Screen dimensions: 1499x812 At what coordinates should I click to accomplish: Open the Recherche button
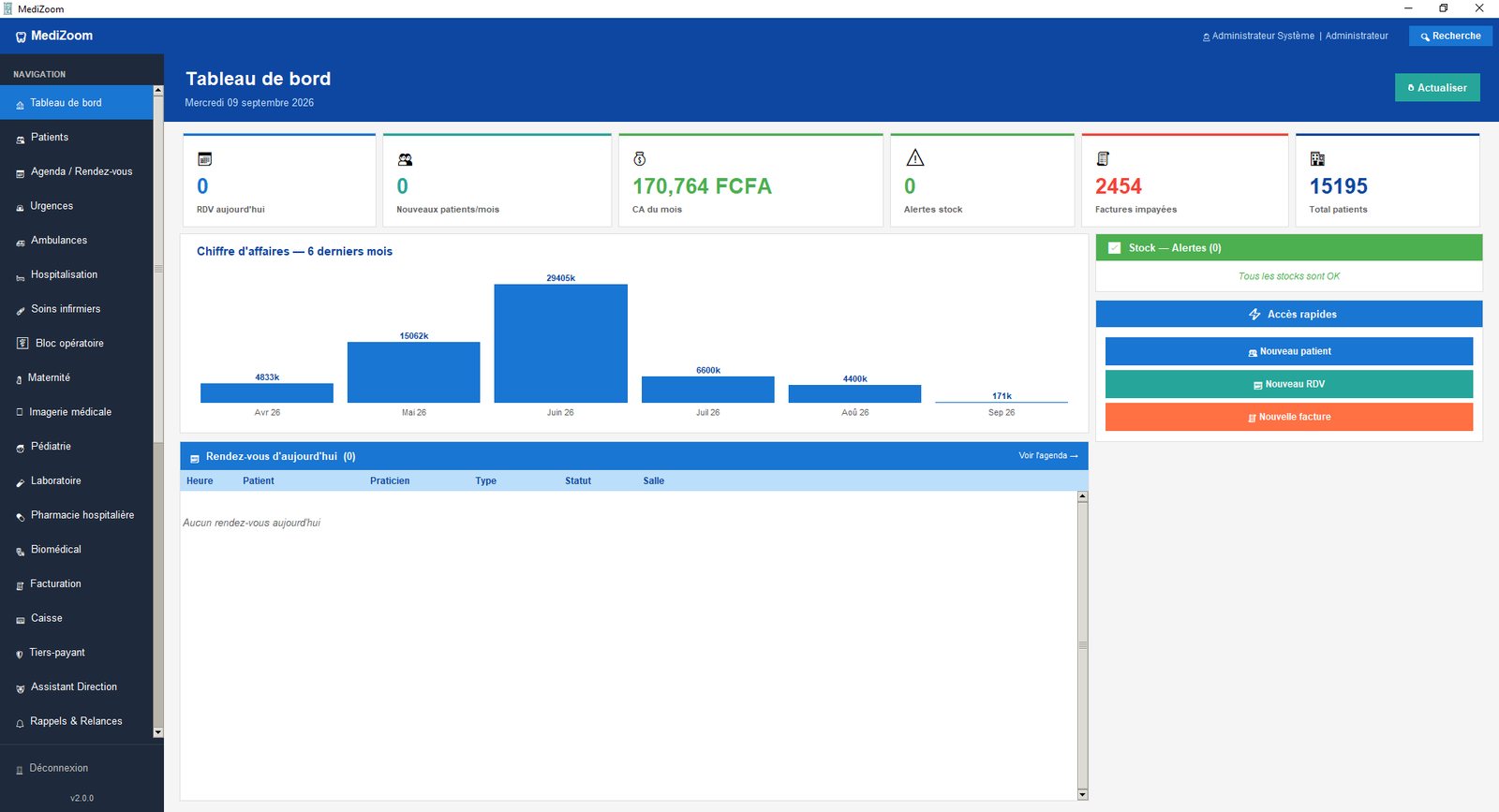pos(1450,37)
